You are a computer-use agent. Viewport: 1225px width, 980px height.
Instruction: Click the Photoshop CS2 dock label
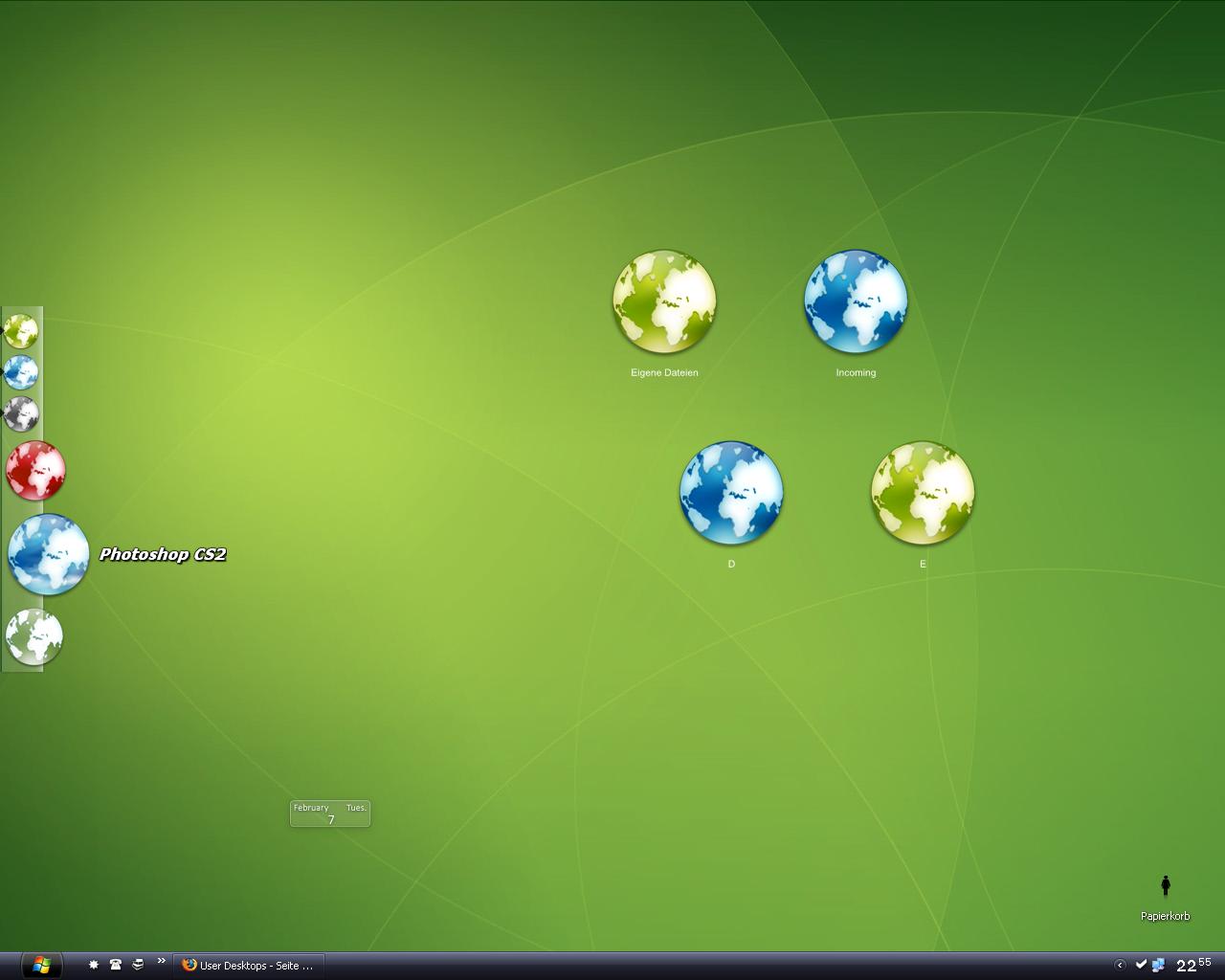[163, 554]
